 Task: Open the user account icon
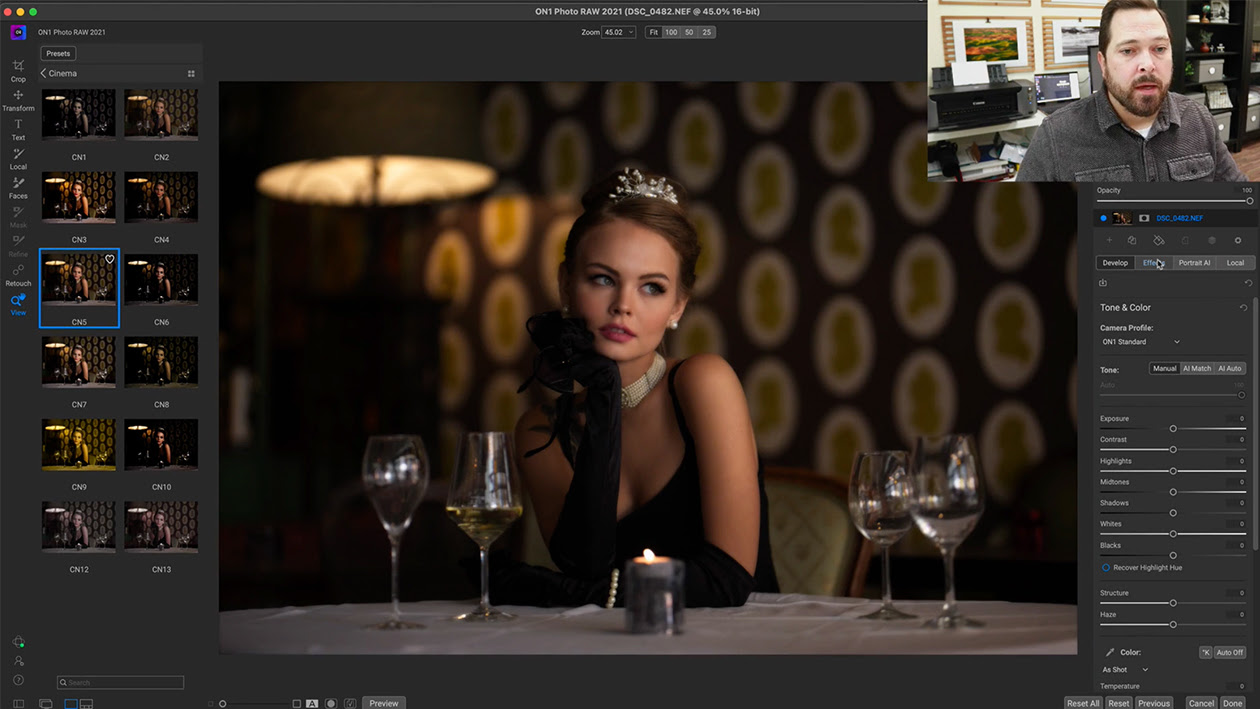[18, 661]
